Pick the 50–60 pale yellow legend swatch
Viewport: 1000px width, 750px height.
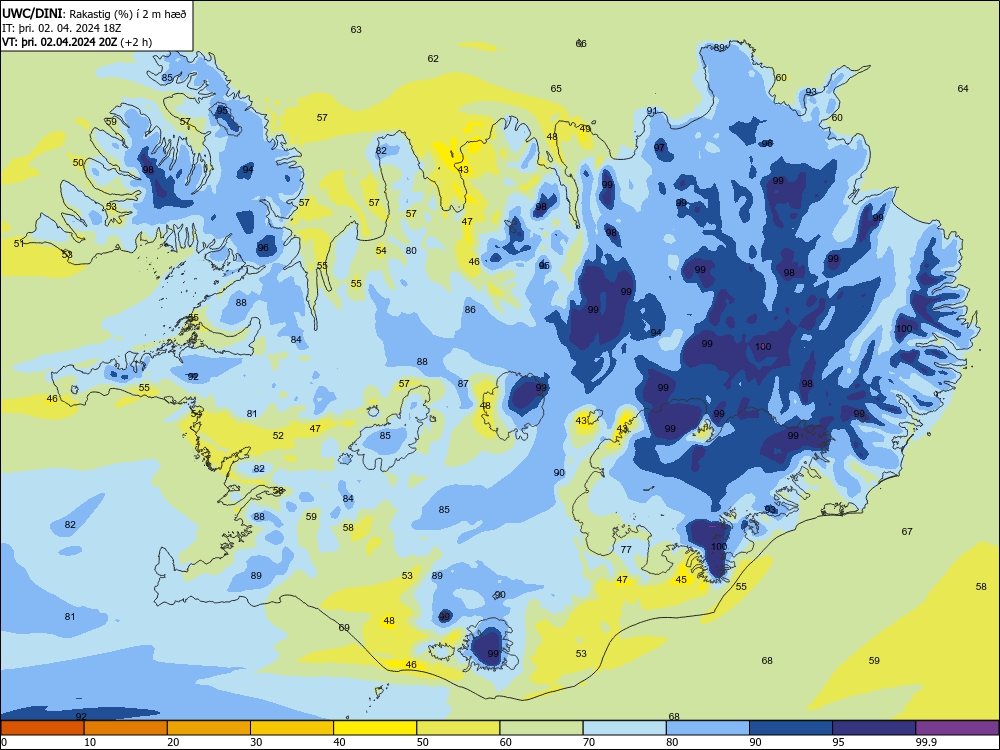(458, 728)
